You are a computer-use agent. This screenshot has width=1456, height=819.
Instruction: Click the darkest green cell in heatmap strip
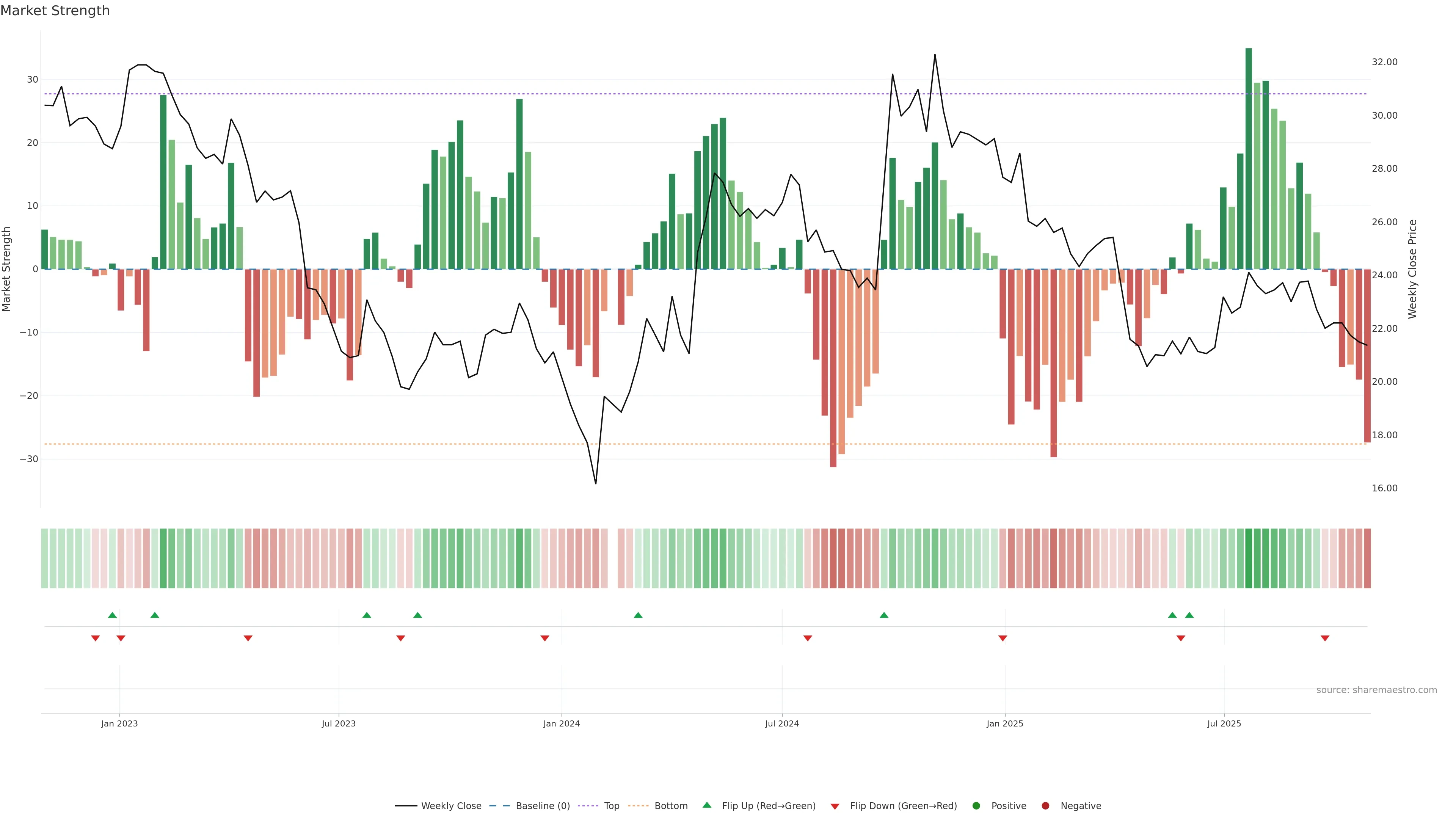click(1249, 558)
